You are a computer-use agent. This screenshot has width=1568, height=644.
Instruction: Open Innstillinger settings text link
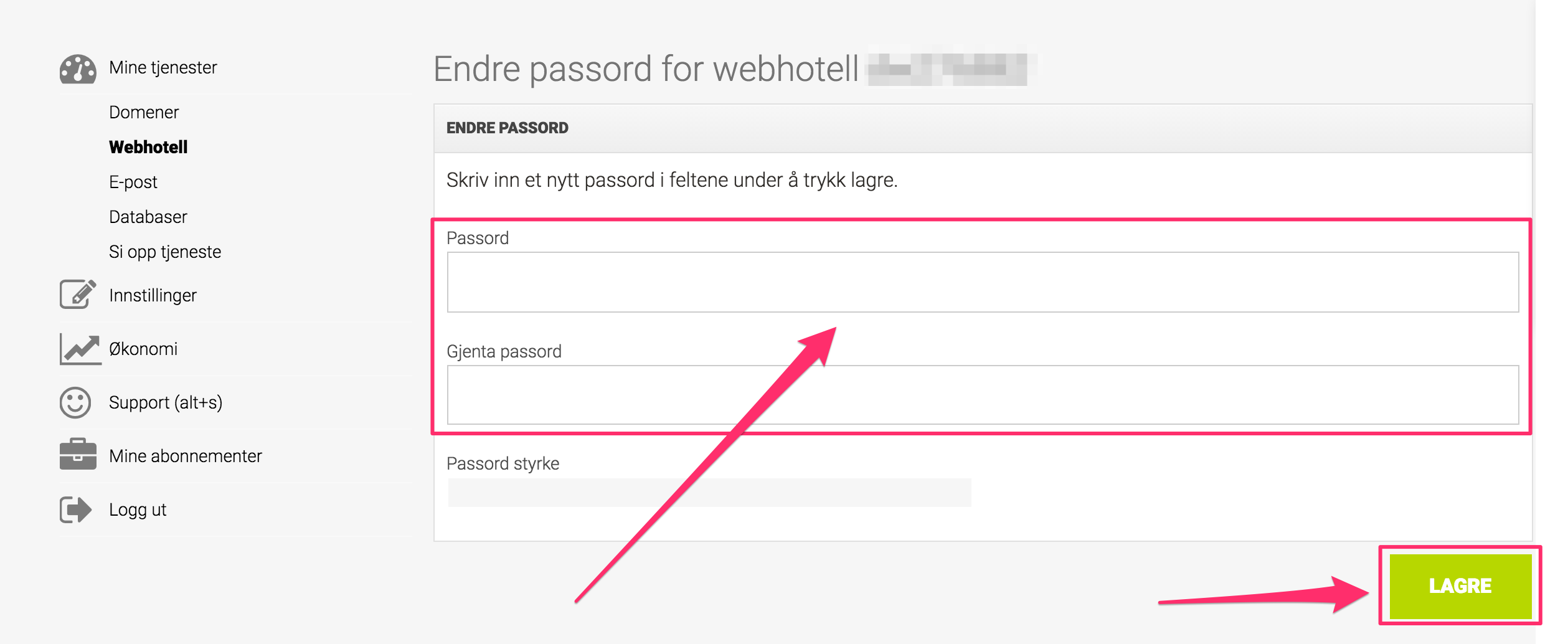[153, 295]
